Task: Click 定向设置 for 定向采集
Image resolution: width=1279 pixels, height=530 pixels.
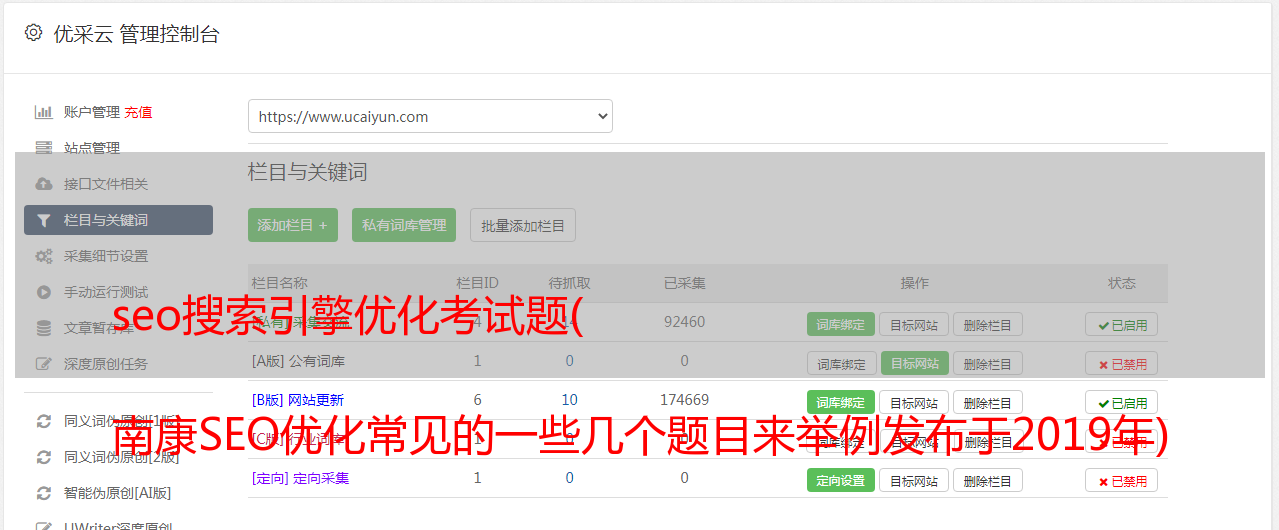Action: pyautogui.click(x=841, y=480)
